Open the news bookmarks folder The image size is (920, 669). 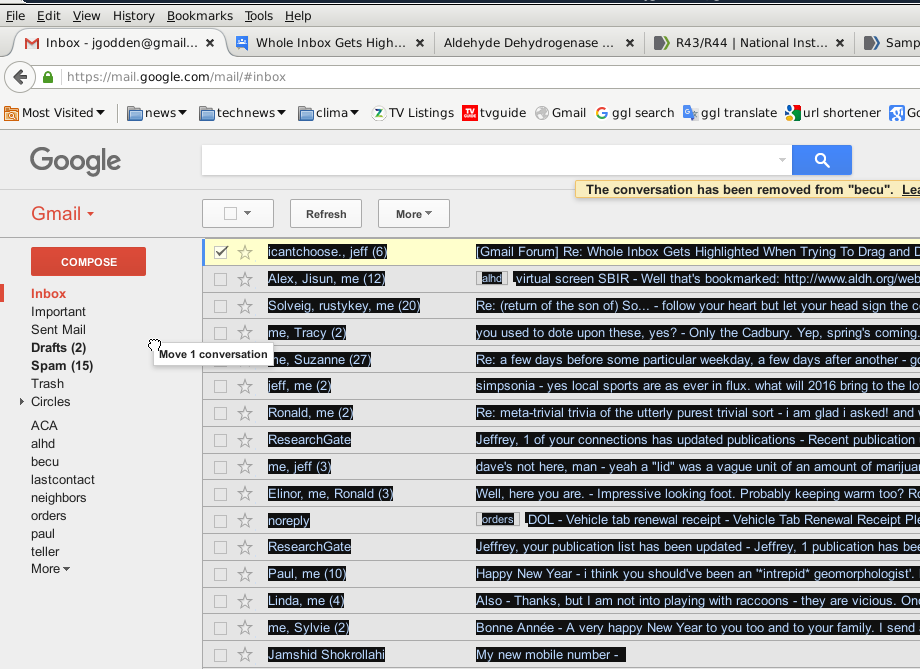coord(157,113)
